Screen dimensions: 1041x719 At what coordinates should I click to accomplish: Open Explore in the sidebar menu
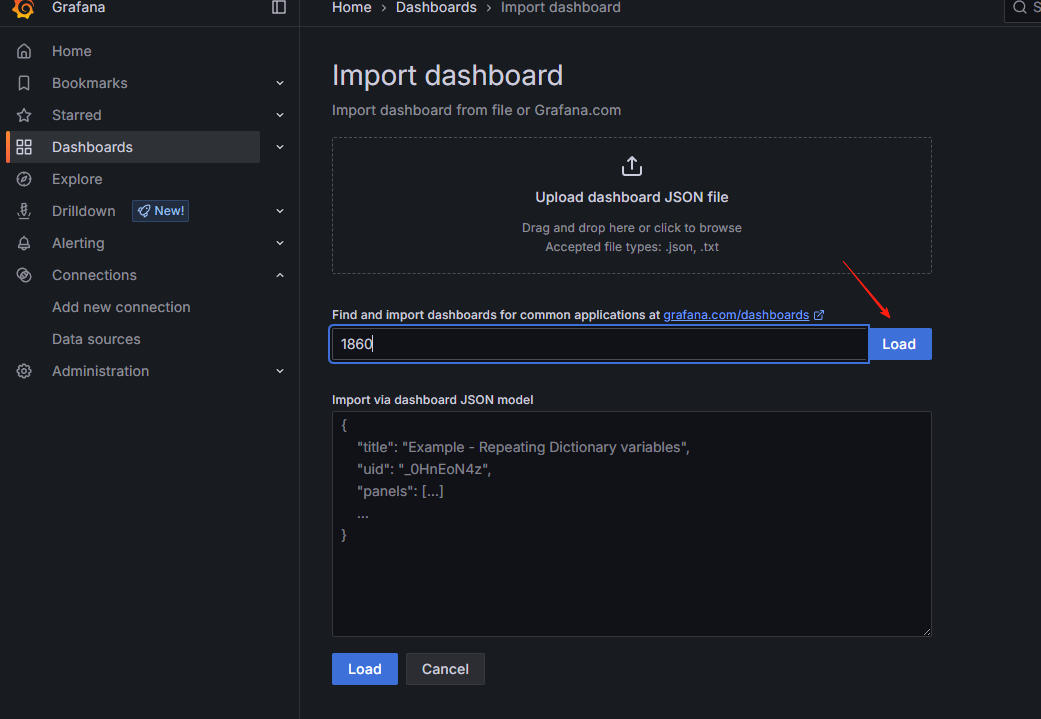click(x=77, y=179)
